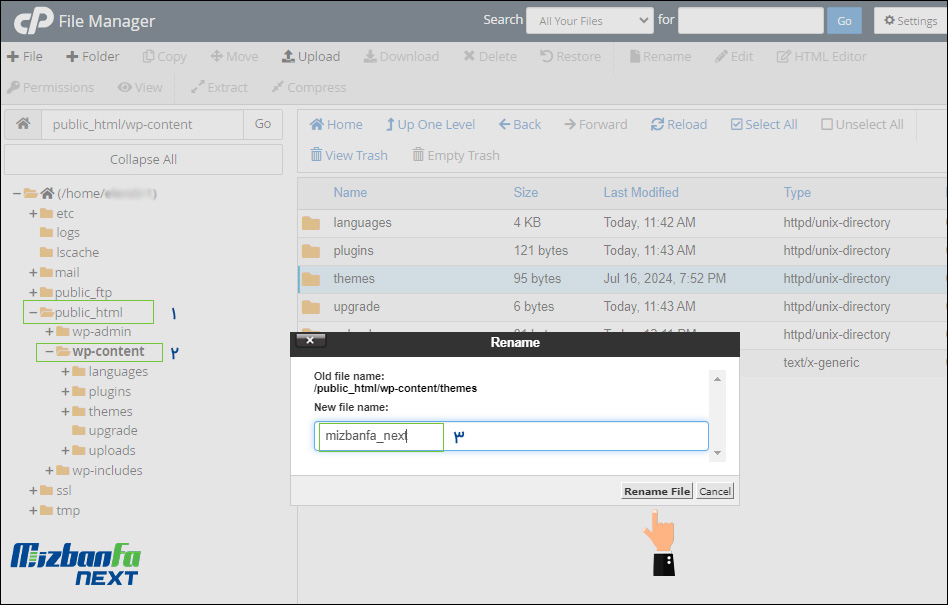Image resolution: width=948 pixels, height=605 pixels.
Task: Cancel the Rename dialog
Action: click(715, 491)
